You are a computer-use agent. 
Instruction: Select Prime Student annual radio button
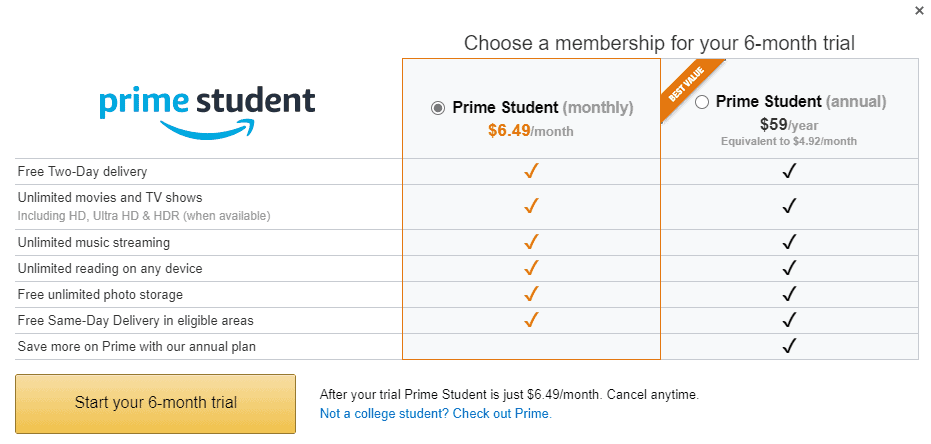(x=702, y=102)
